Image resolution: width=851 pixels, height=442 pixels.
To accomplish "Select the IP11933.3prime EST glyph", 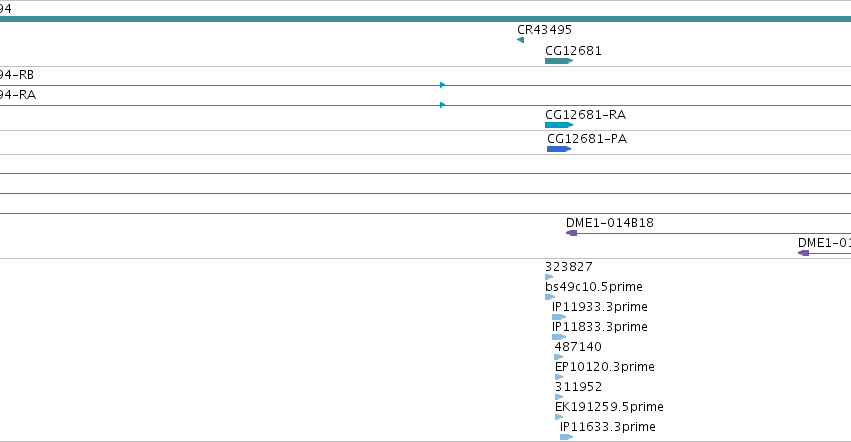I will tap(559, 317).
